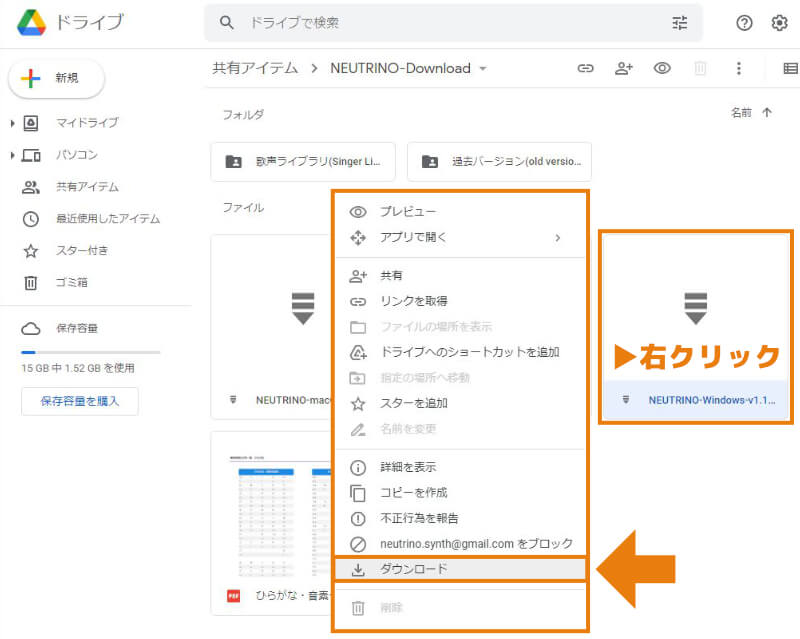Click the ドライブで検索 search field
Image resolution: width=800 pixels, height=639 pixels.
453,22
